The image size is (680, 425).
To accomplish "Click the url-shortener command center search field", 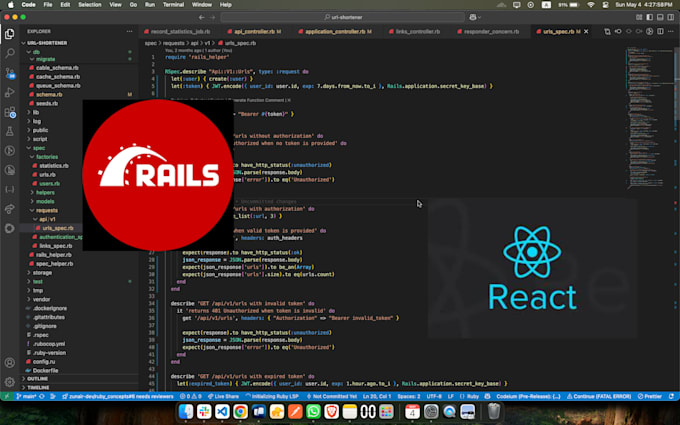I will tap(343, 17).
